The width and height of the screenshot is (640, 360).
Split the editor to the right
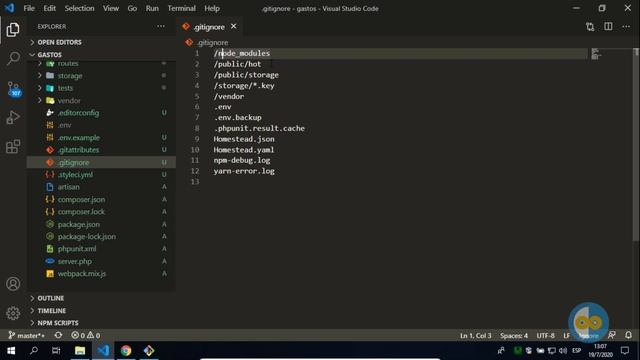tap(608, 27)
